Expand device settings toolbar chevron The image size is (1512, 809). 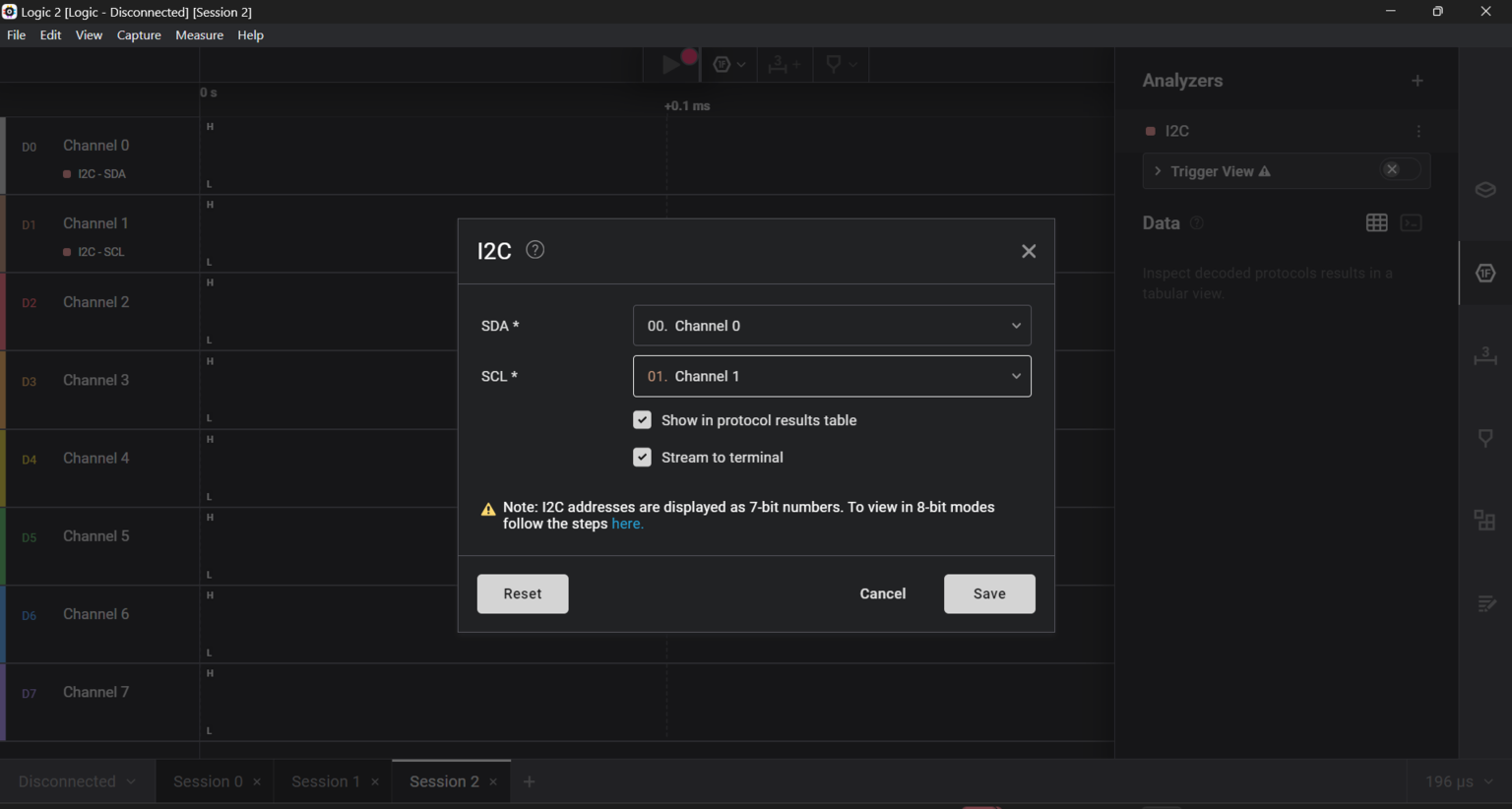coord(741,65)
